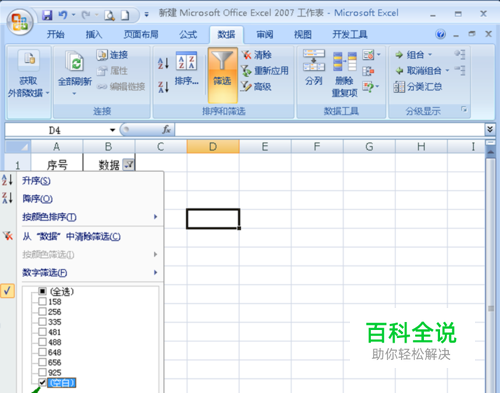Screen dimensions: 500x393
Task: Open the Outline (分级显示) dialog launcher
Action: tap(464, 110)
